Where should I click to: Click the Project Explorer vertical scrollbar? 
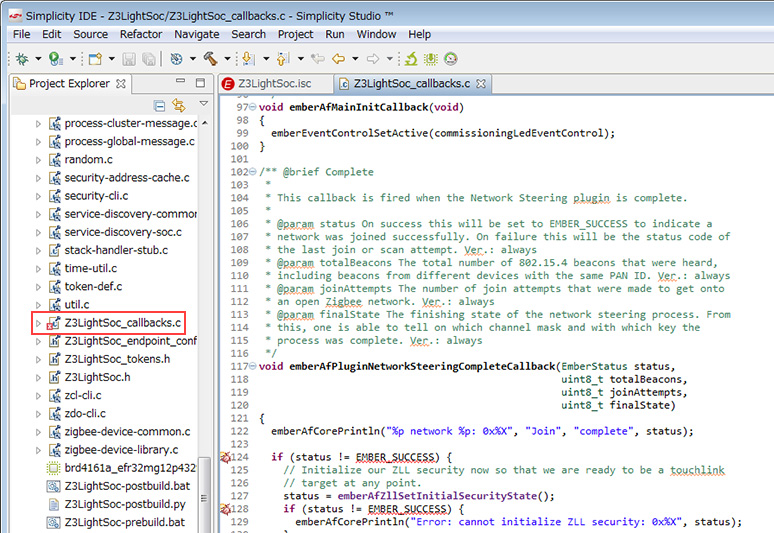tap(204, 497)
